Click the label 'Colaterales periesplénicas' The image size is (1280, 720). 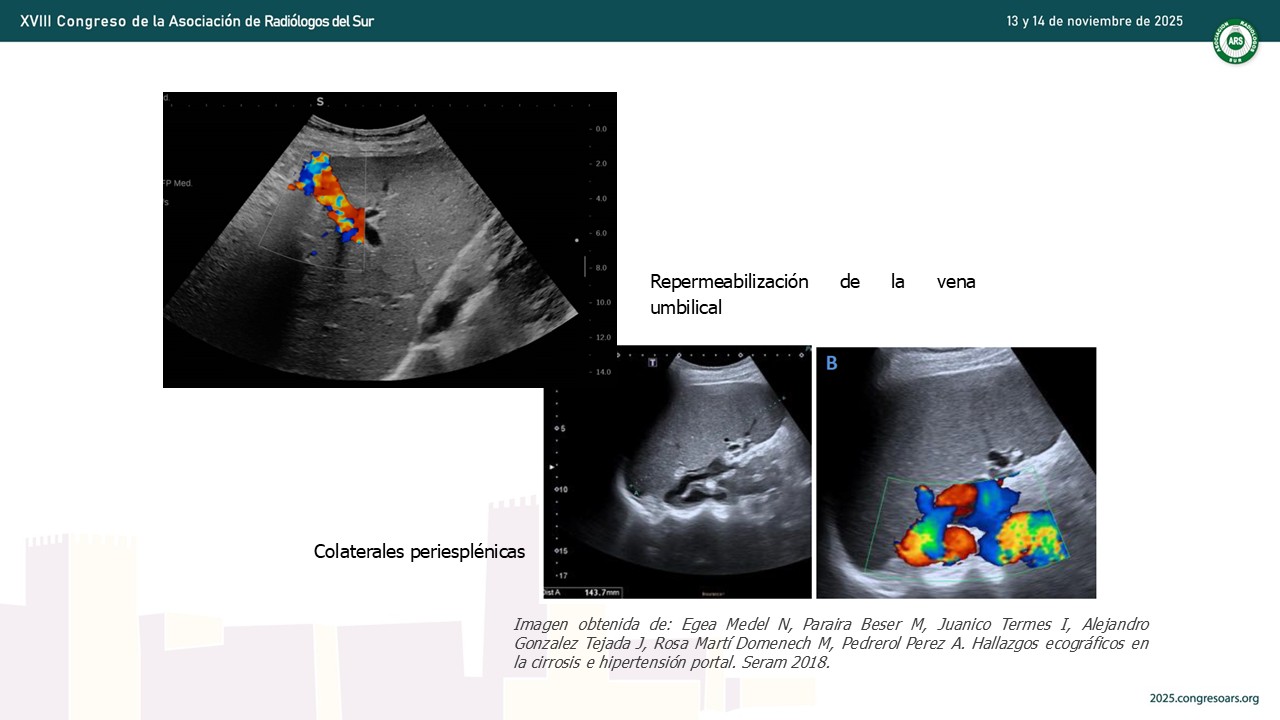click(419, 551)
